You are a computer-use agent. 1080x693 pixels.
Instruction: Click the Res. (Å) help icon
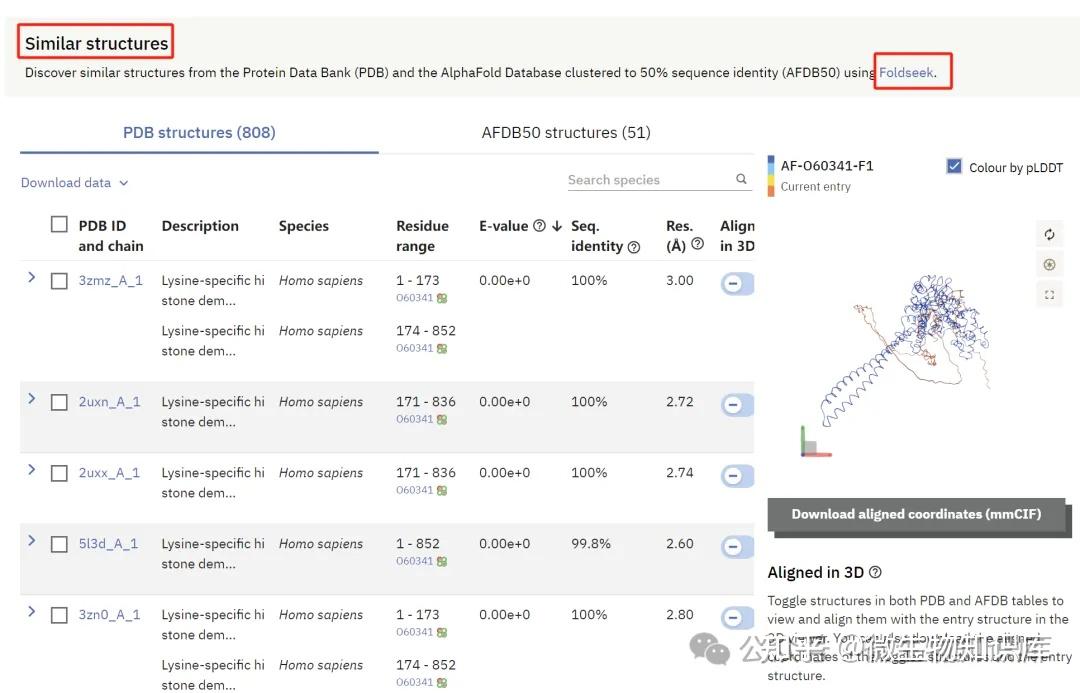(x=697, y=244)
